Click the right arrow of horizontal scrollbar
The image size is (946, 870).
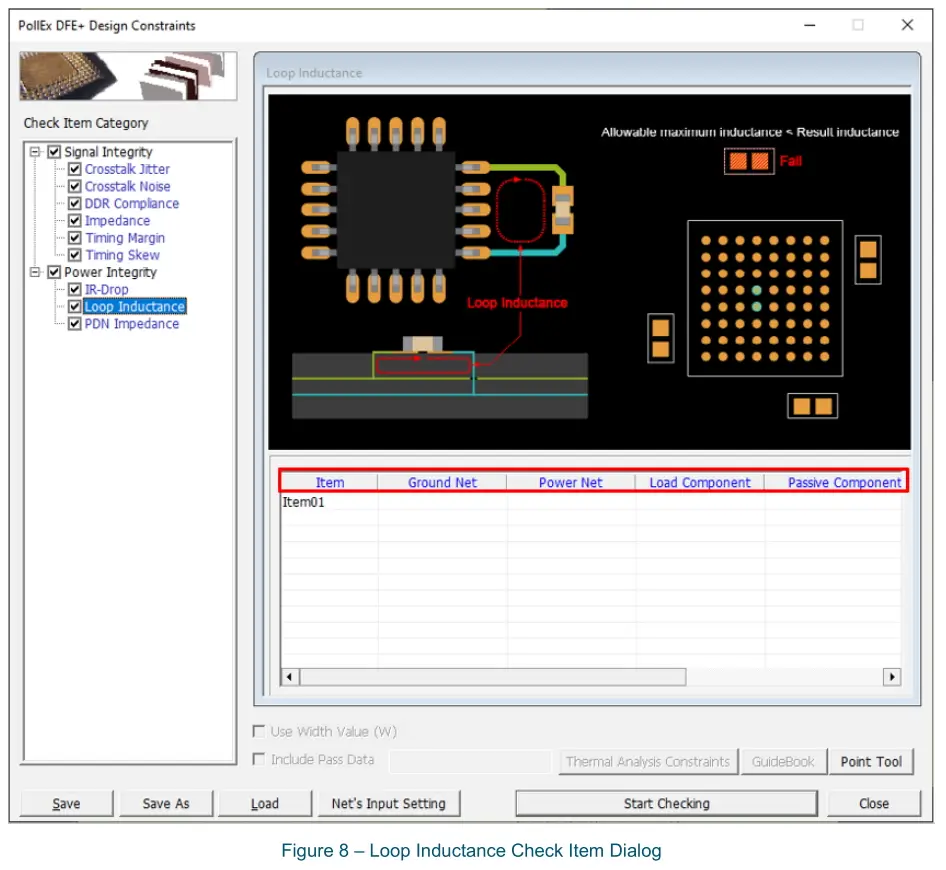point(891,678)
